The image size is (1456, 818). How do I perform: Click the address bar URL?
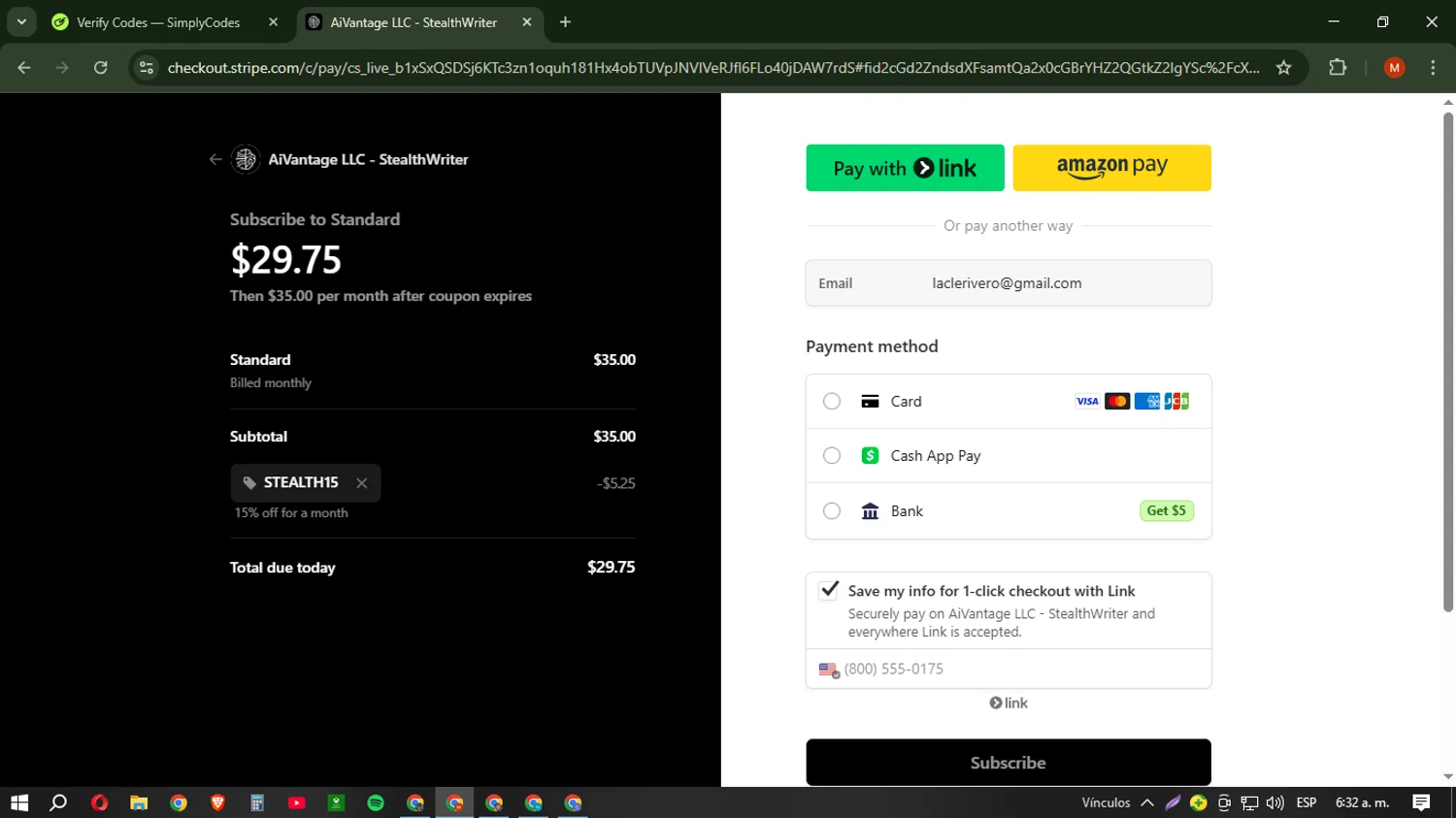[713, 67]
